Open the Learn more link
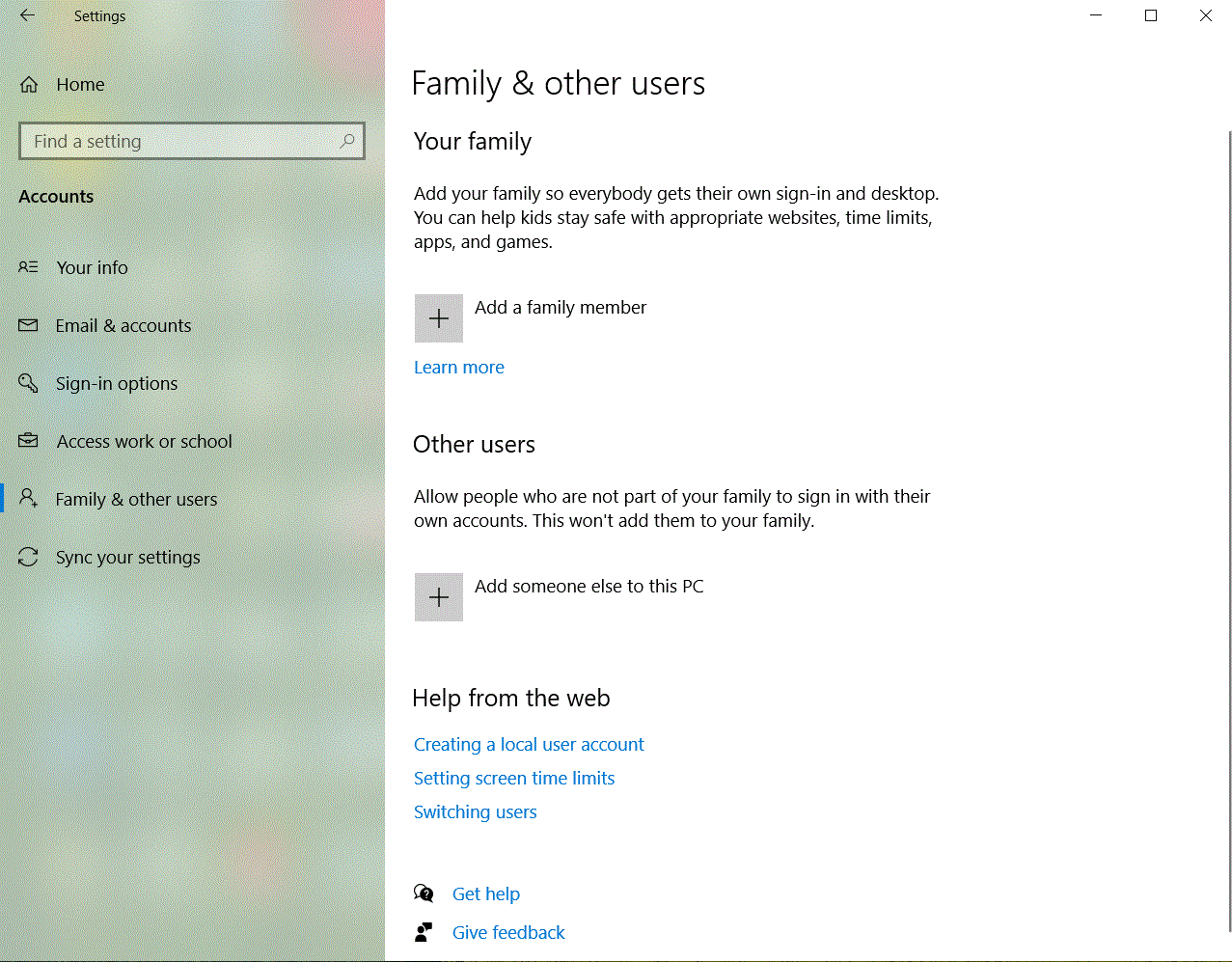Viewport: 1232px width, 962px height. [x=459, y=368]
